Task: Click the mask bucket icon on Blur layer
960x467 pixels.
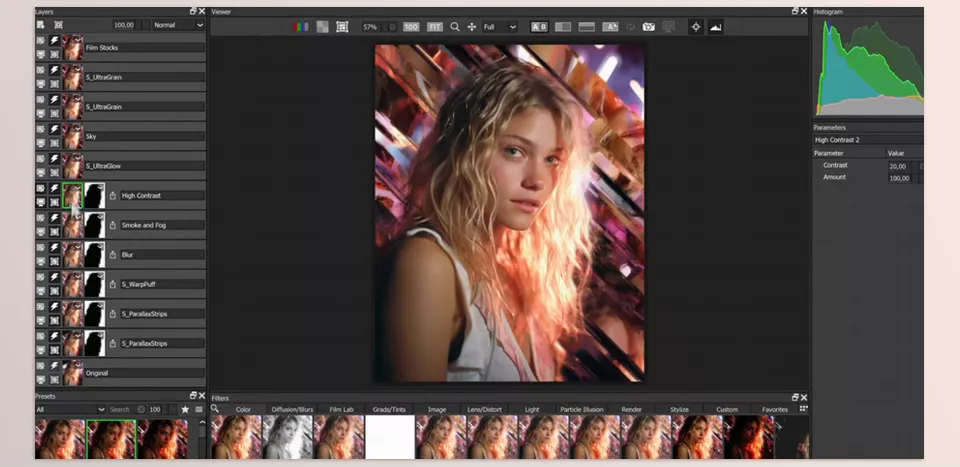Action: coord(113,255)
